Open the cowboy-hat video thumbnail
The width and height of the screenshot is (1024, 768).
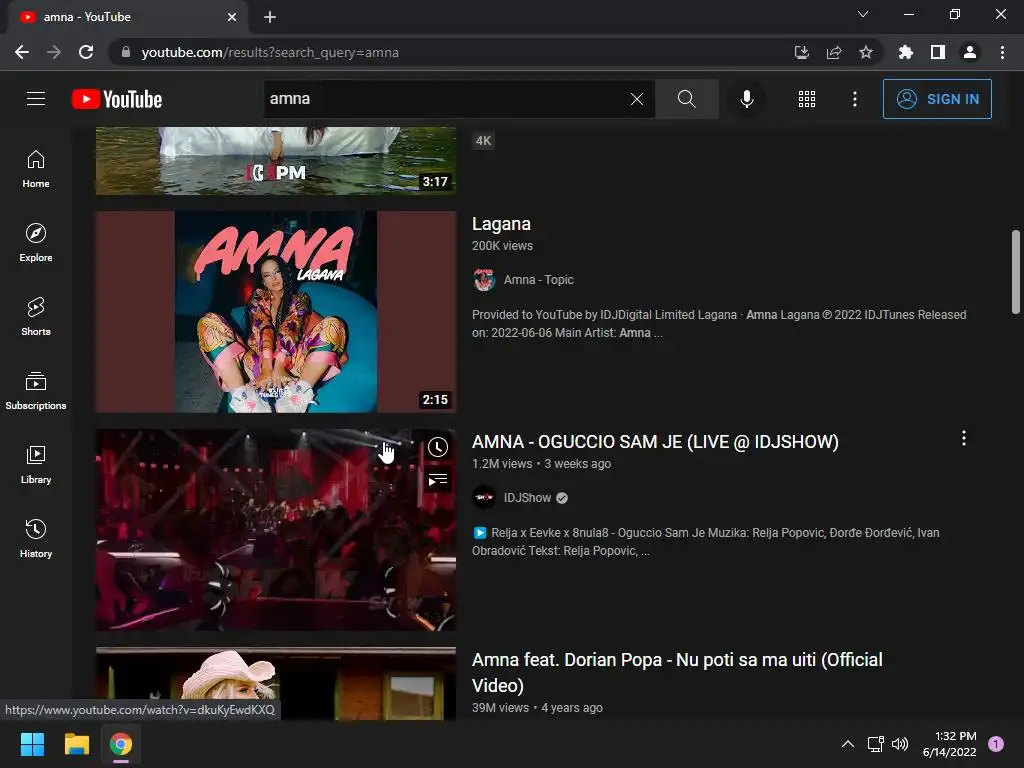click(276, 683)
